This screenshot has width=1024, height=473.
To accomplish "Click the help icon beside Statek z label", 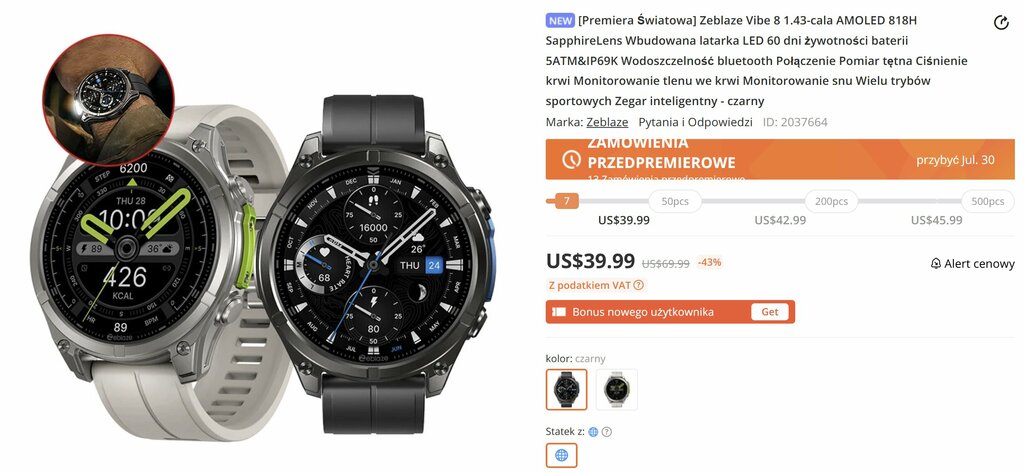I will pyautogui.click(x=606, y=431).
